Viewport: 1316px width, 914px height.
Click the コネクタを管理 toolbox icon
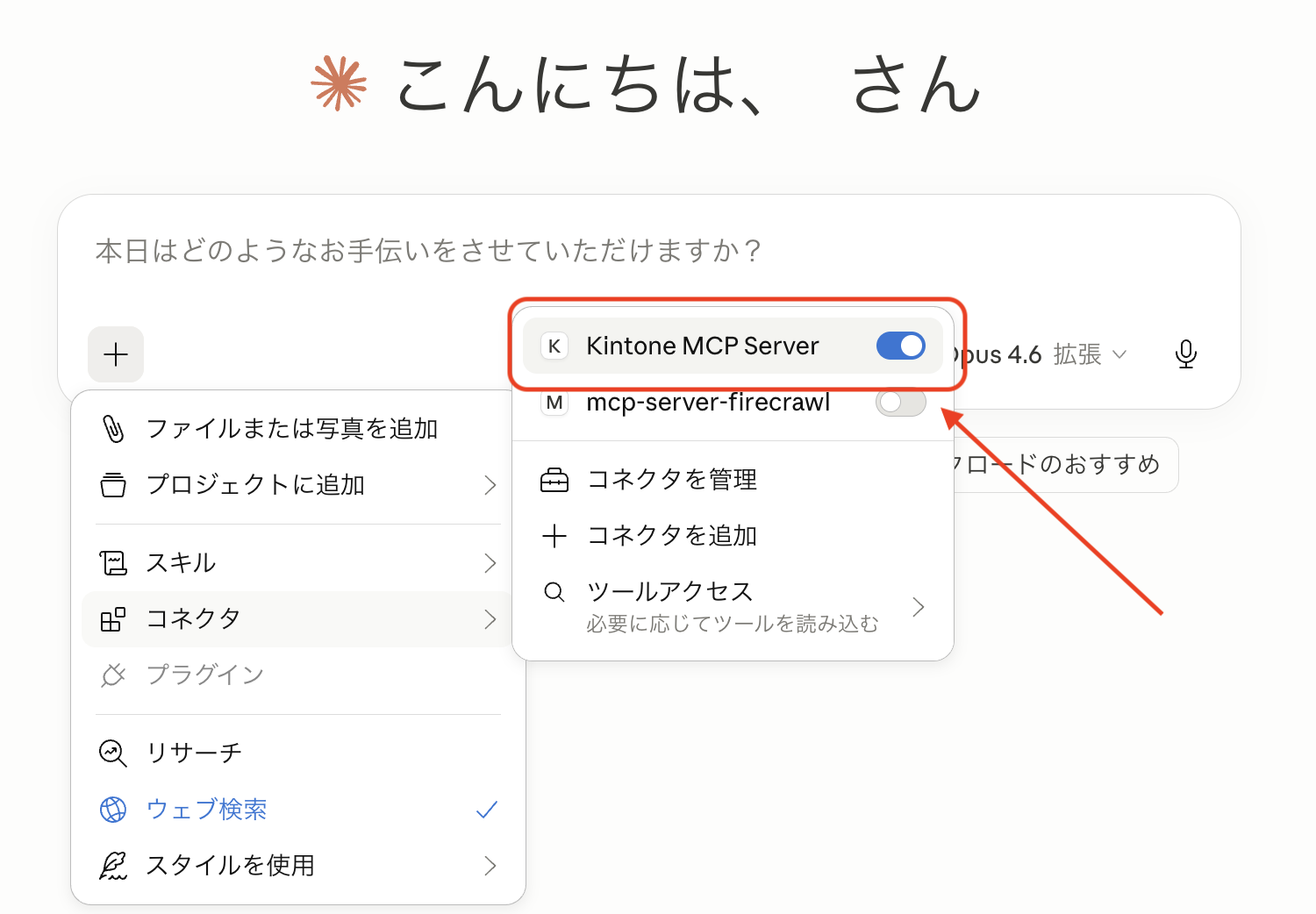tap(554, 481)
